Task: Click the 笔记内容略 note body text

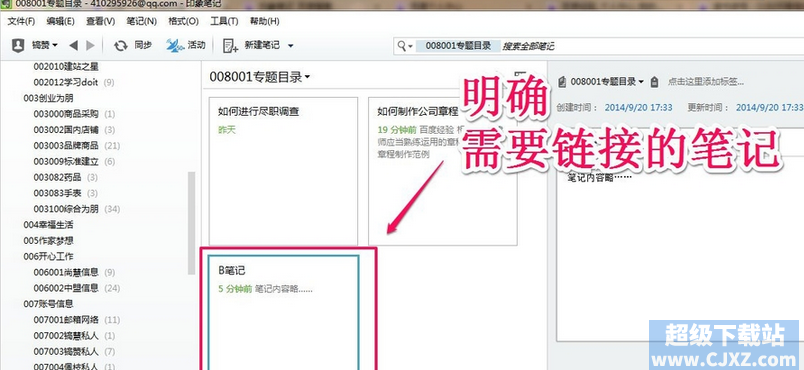Action: click(x=598, y=177)
